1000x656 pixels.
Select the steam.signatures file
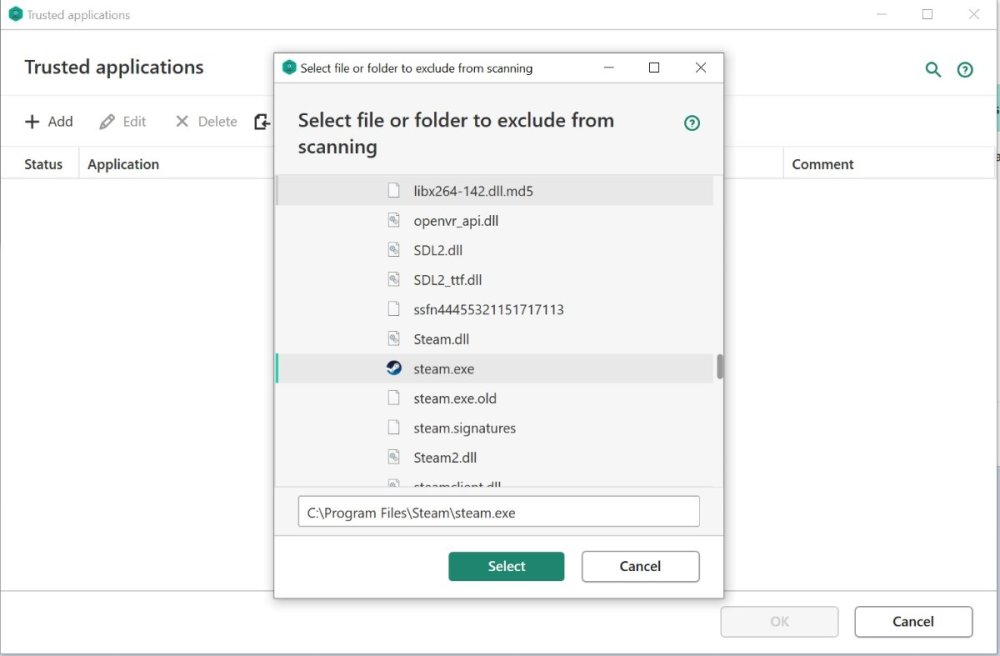[464, 427]
